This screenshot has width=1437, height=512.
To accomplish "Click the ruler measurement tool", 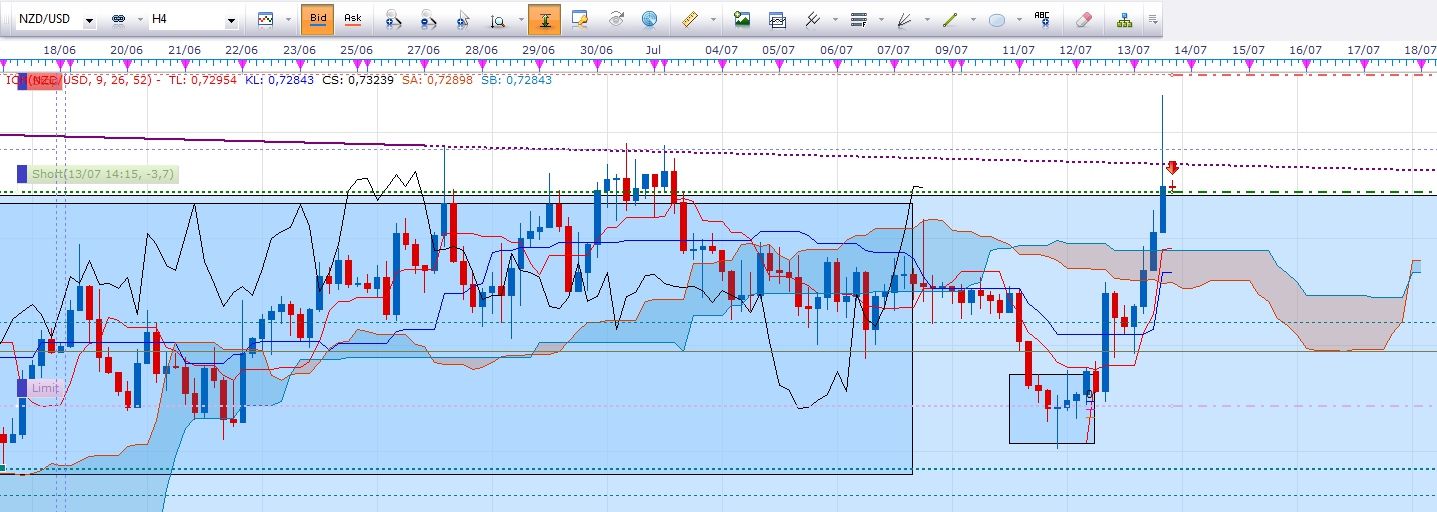I will (689, 19).
